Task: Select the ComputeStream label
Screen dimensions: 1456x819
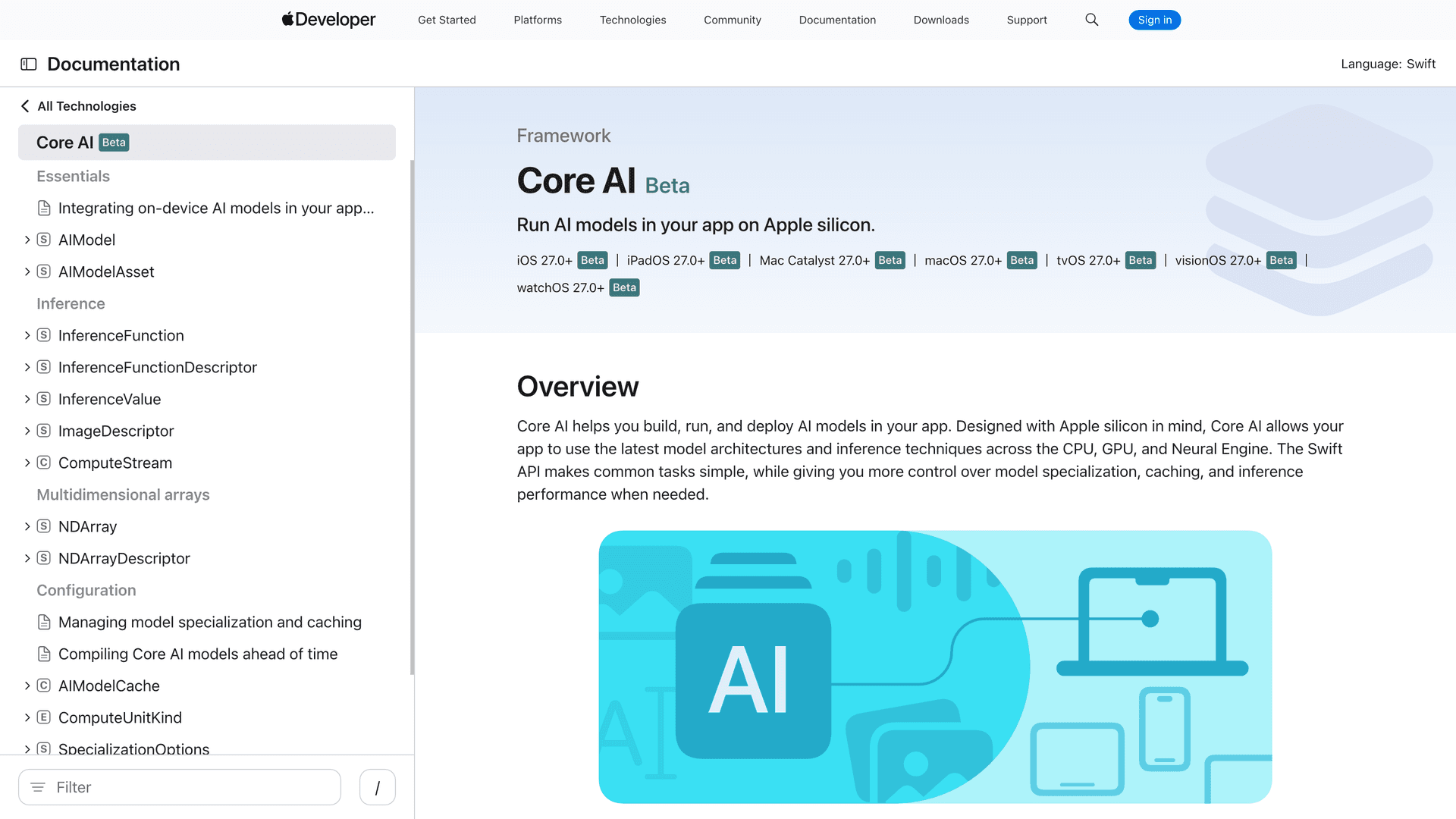Action: pos(115,463)
